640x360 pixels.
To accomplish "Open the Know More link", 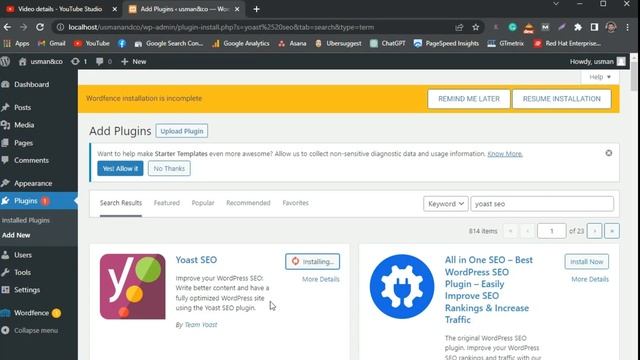I will pos(505,154).
